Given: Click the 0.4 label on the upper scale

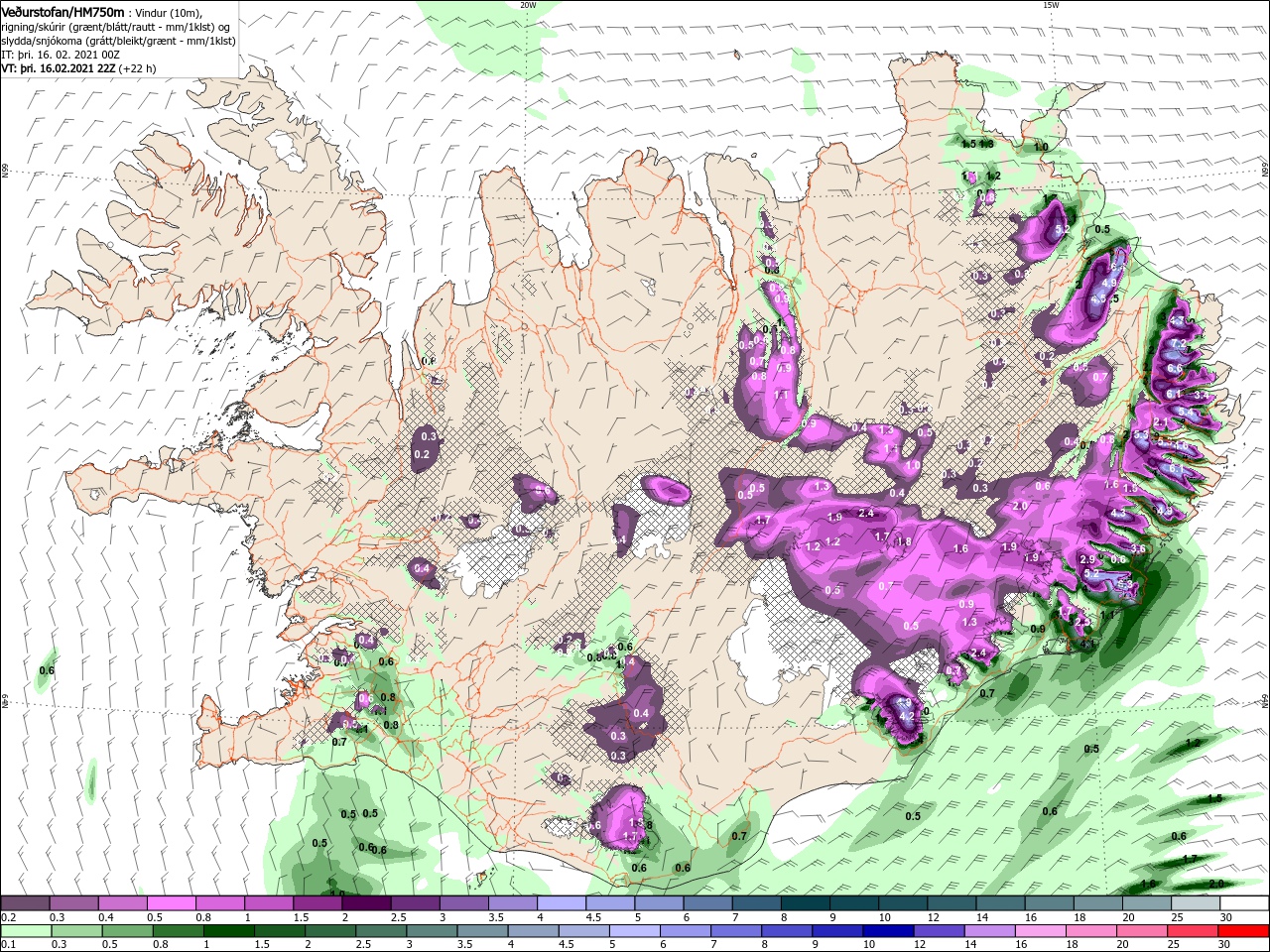Looking at the screenshot, I should [106, 917].
